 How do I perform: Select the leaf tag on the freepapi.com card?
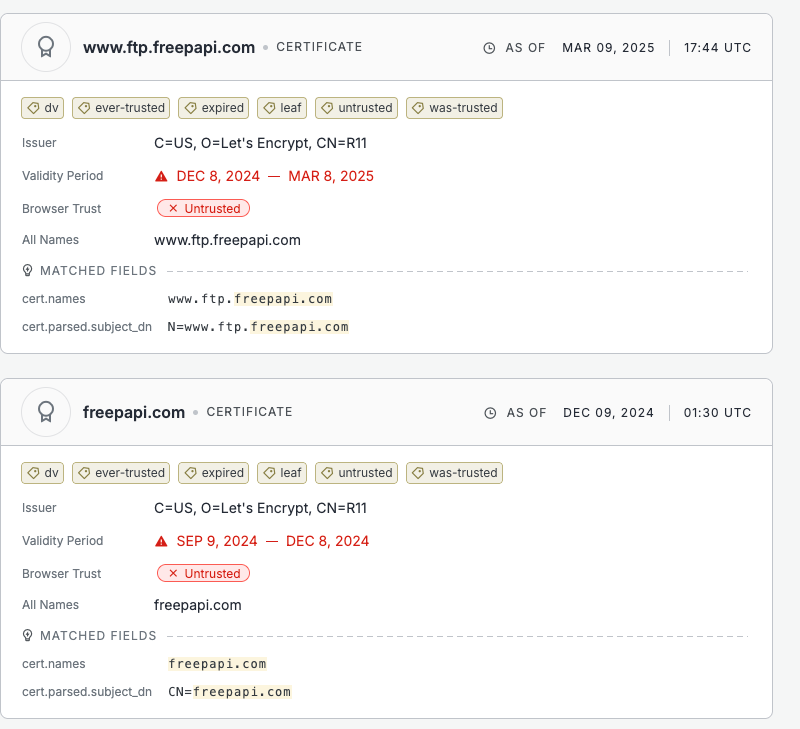pos(282,473)
